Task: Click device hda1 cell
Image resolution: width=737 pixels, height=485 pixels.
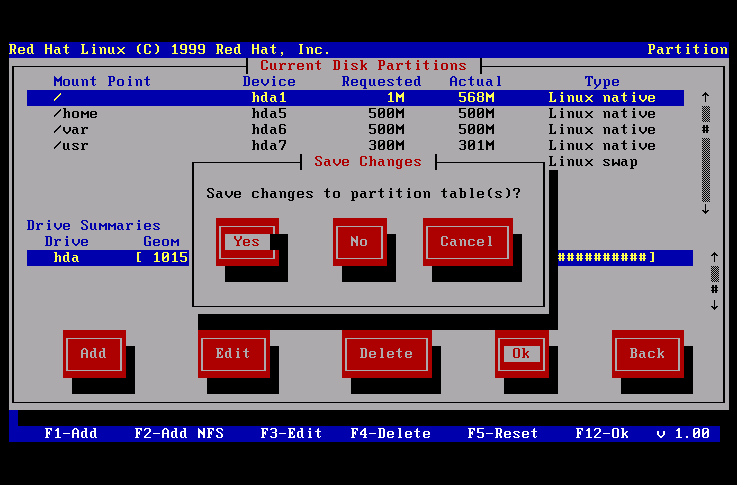Action: (269, 98)
